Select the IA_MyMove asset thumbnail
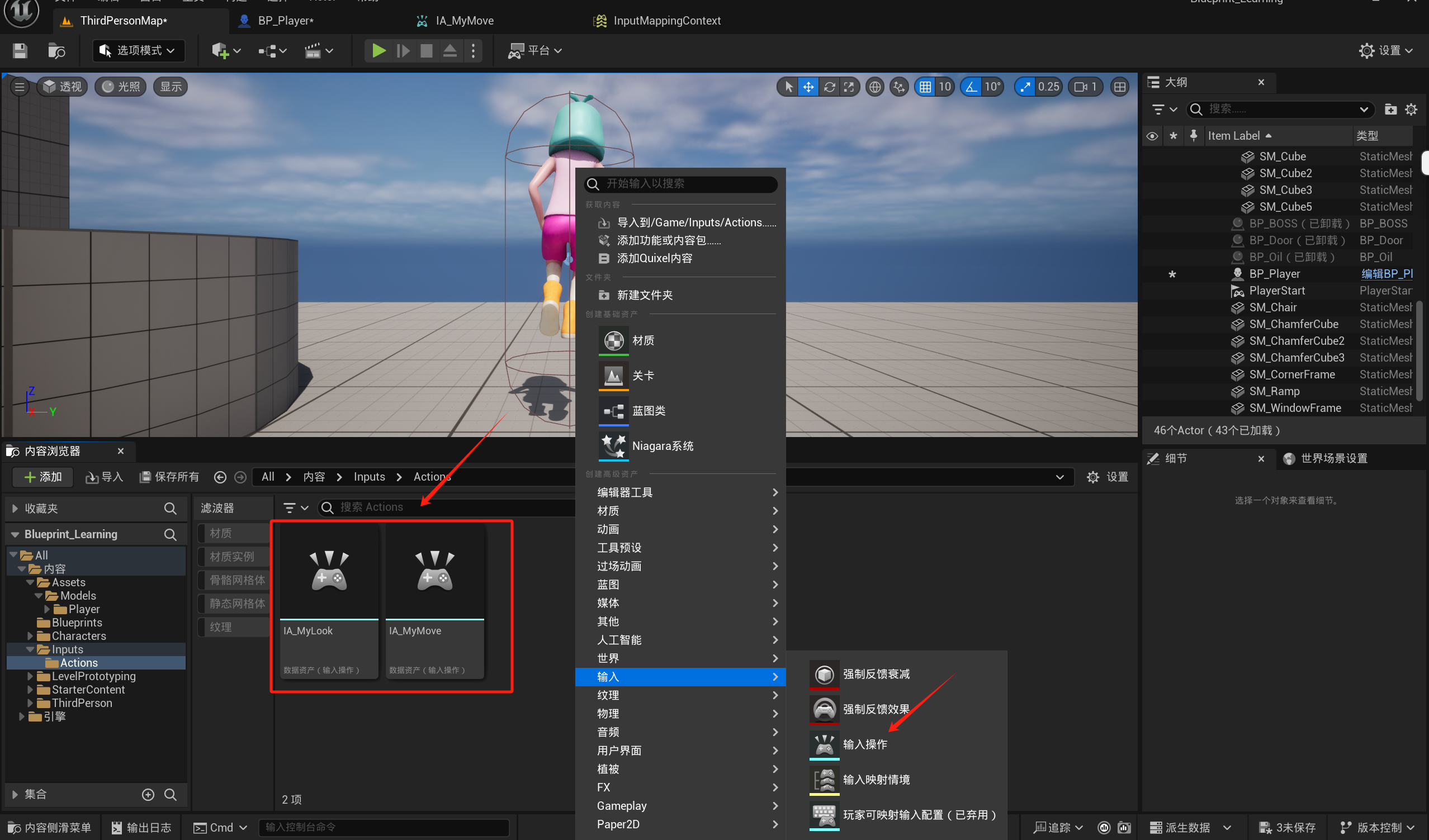This screenshot has height=840, width=1429. click(434, 572)
